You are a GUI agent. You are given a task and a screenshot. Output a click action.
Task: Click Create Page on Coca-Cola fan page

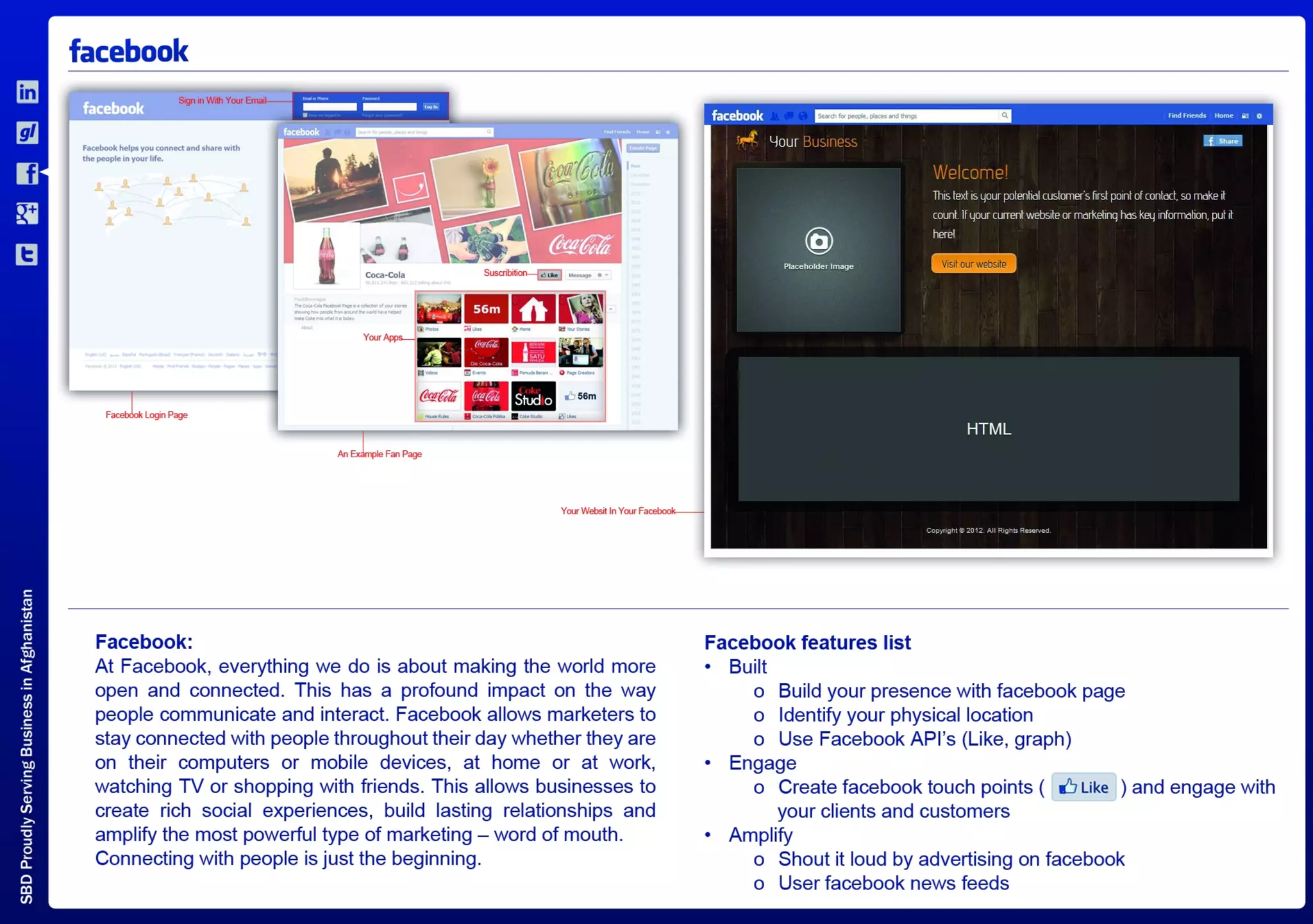pyautogui.click(x=642, y=148)
